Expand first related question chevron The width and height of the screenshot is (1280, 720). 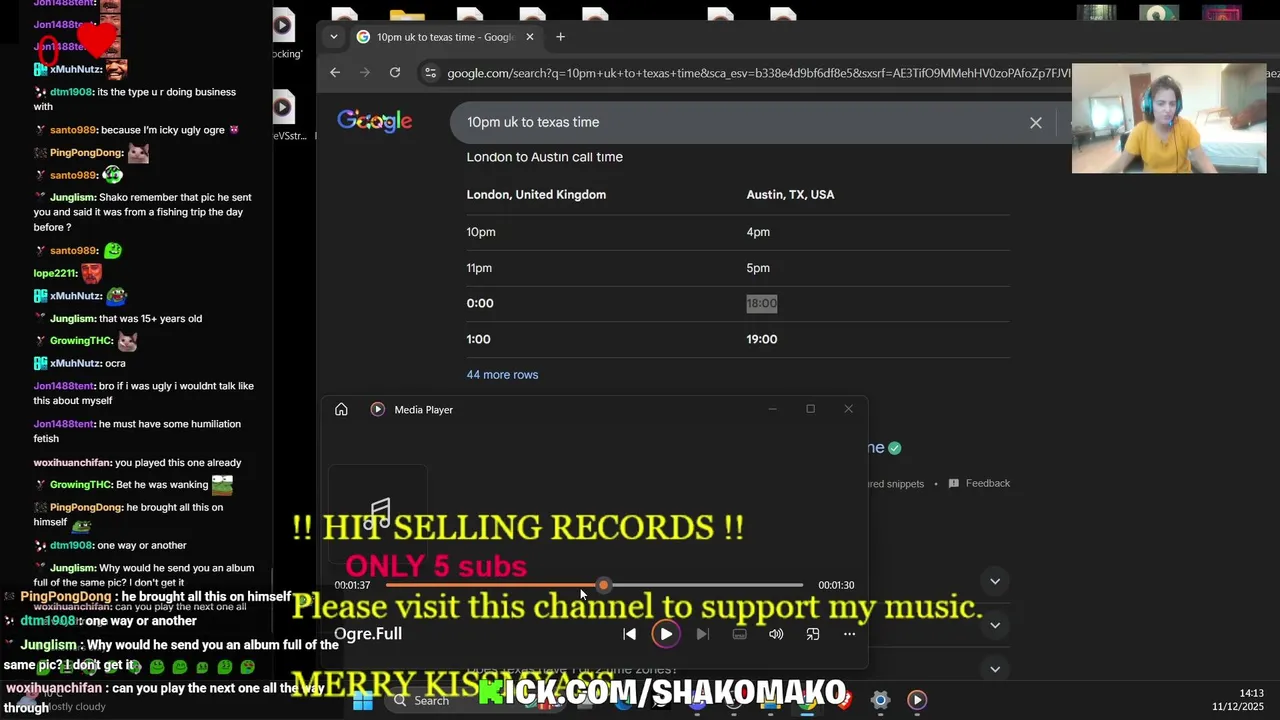point(995,581)
